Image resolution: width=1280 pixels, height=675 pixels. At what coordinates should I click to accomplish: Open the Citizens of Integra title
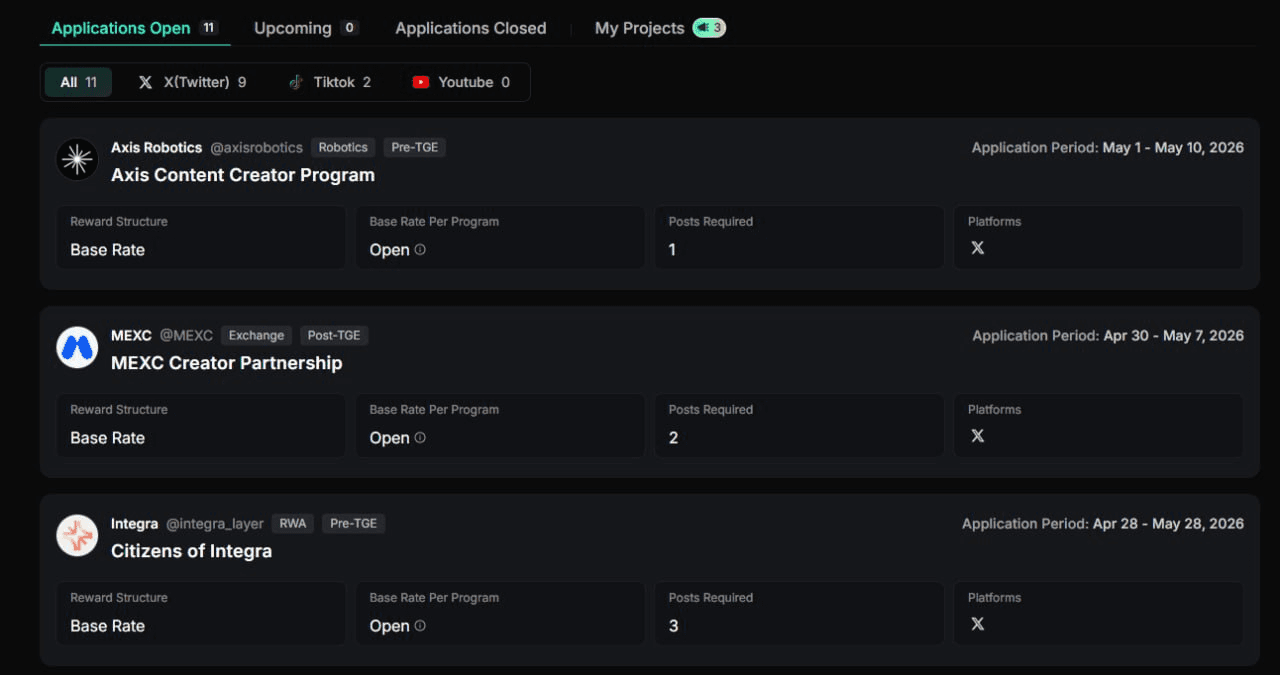[192, 551]
